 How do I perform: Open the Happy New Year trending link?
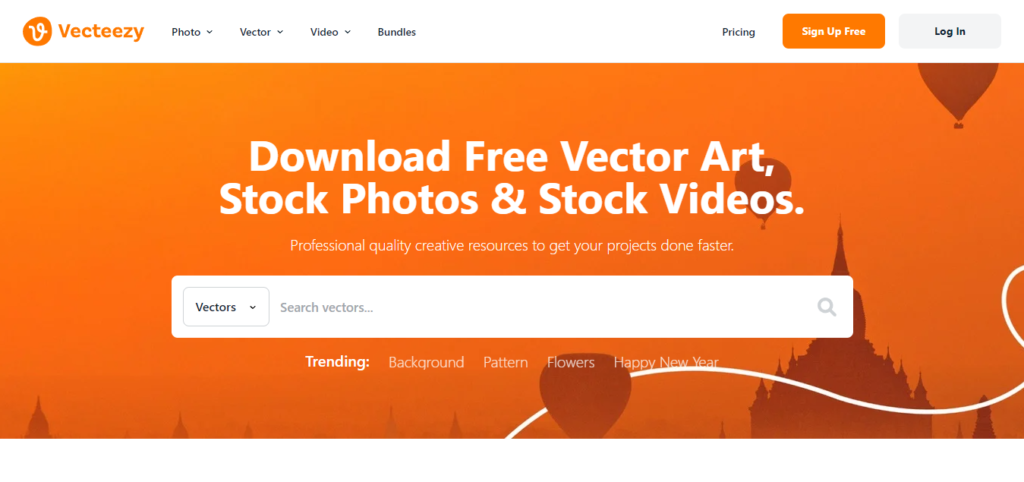click(666, 362)
